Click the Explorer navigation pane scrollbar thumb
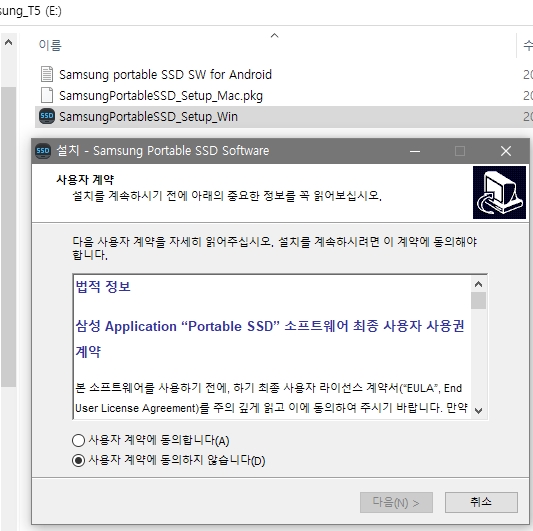This screenshot has height=531, width=533. [x=8, y=237]
